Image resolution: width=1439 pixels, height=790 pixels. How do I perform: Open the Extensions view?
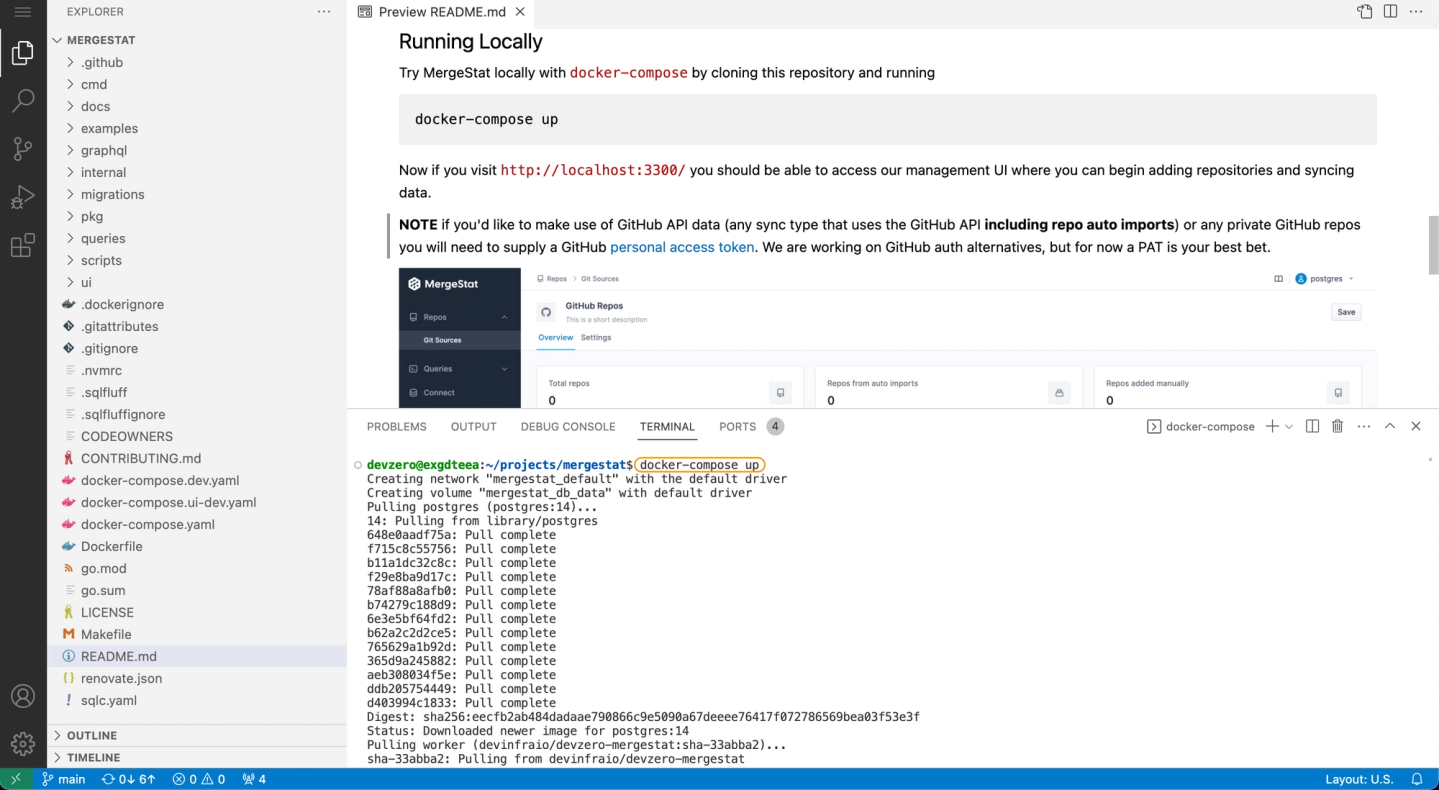pos(22,245)
